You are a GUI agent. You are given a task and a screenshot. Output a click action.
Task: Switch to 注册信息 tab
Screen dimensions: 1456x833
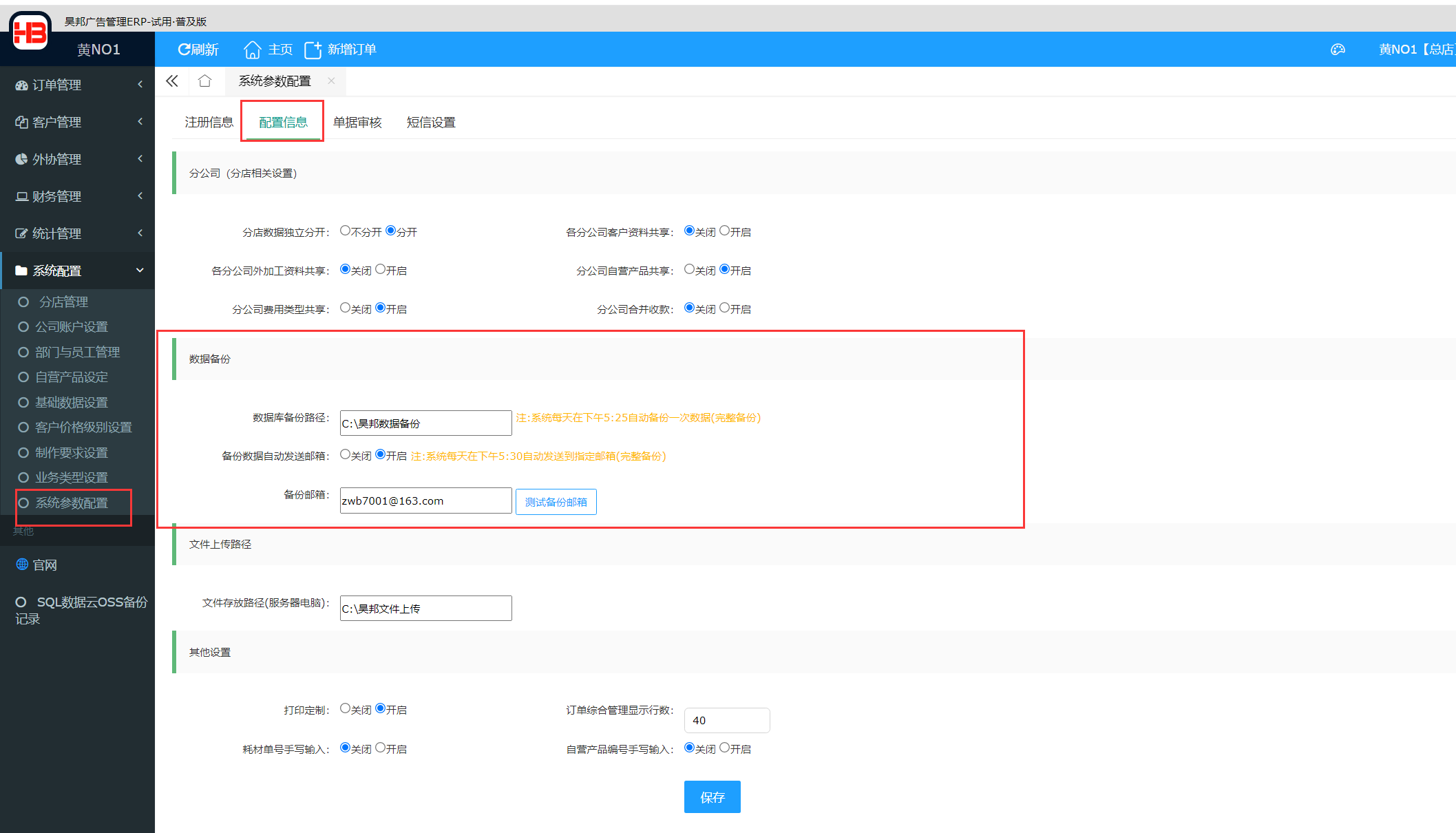tap(209, 122)
